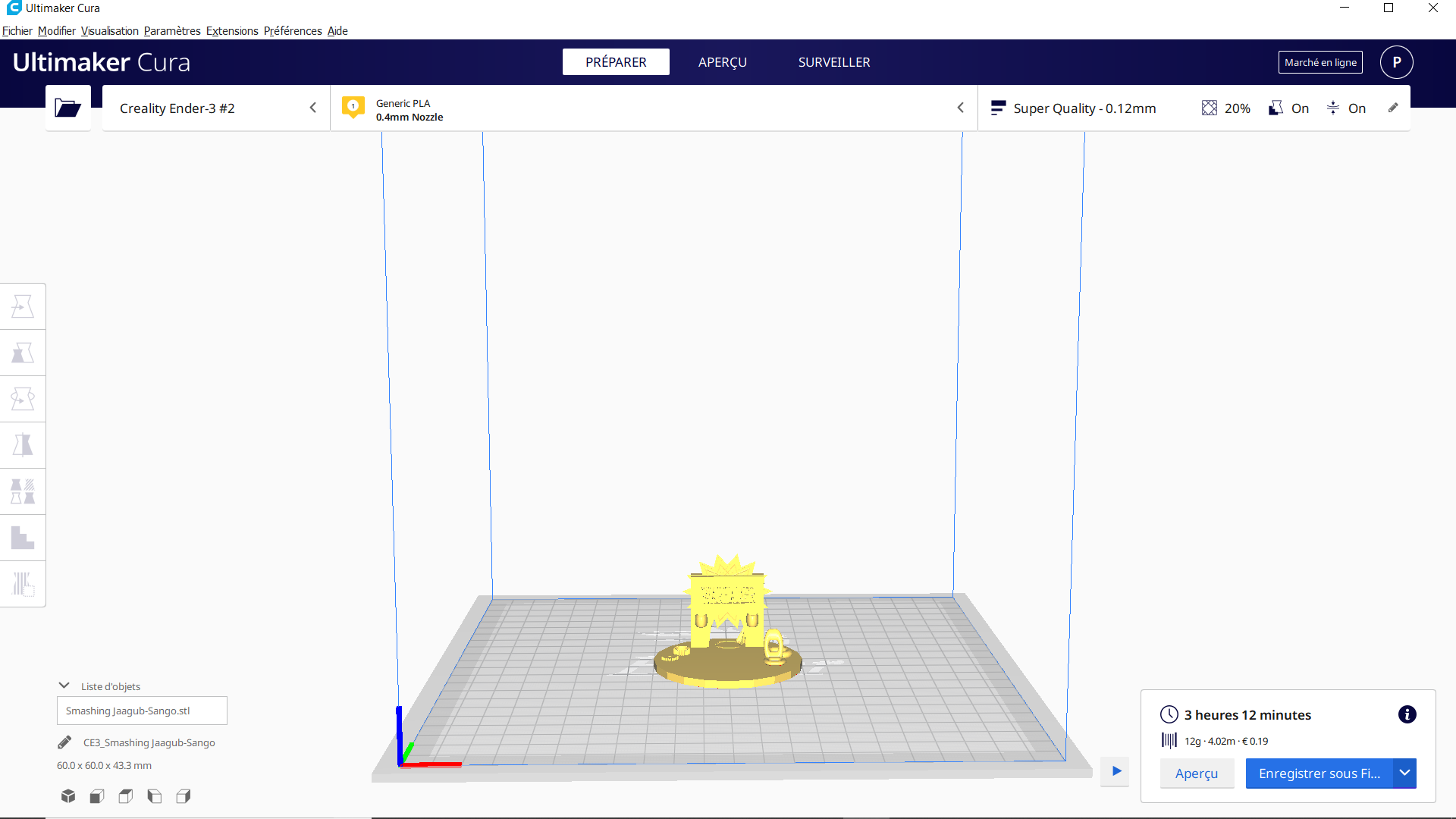Viewport: 1456px width, 819px height.
Task: Switch to 3D perspective view cube icon
Action: pos(68,795)
